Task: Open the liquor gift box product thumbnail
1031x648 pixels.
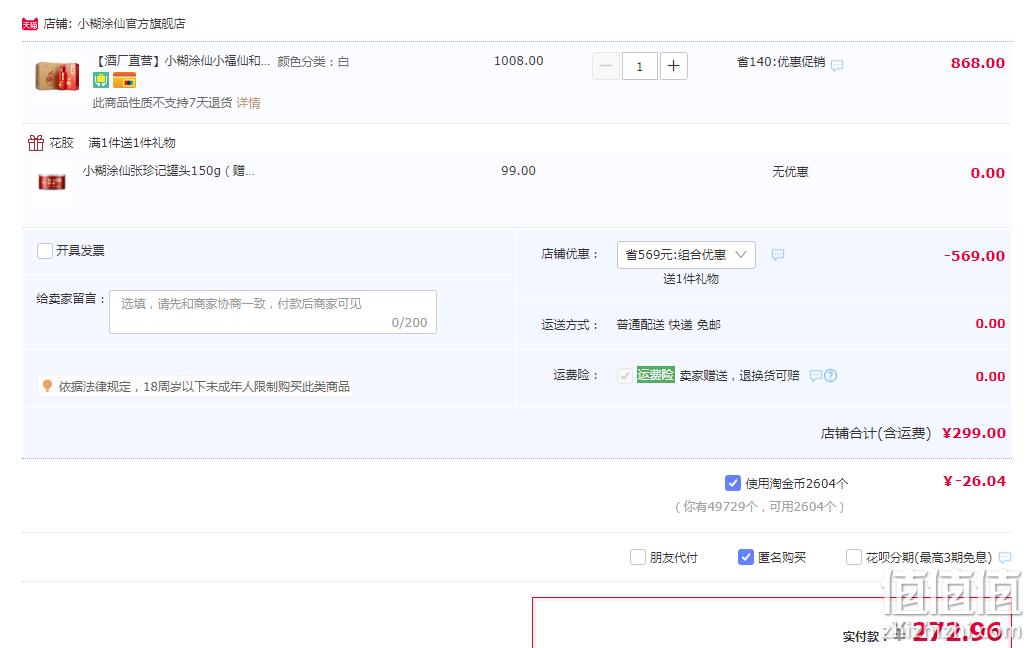Action: (57, 76)
